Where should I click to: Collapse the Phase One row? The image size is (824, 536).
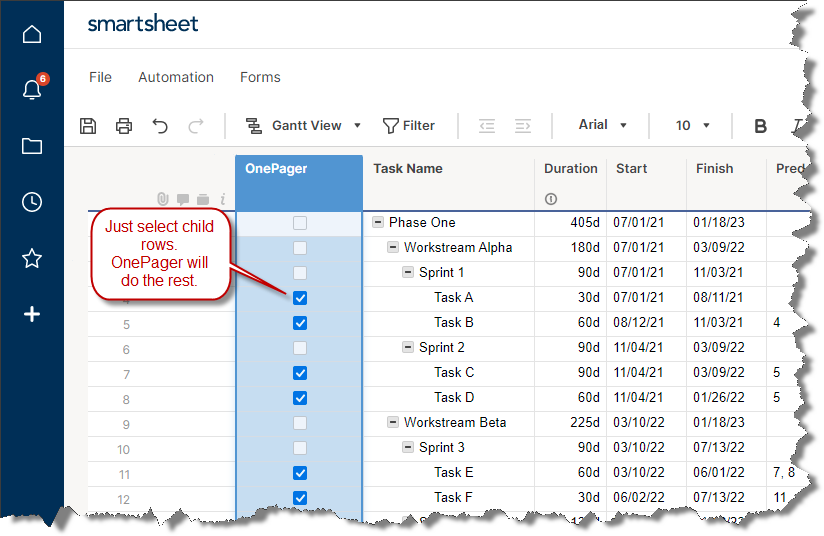pyautogui.click(x=378, y=222)
